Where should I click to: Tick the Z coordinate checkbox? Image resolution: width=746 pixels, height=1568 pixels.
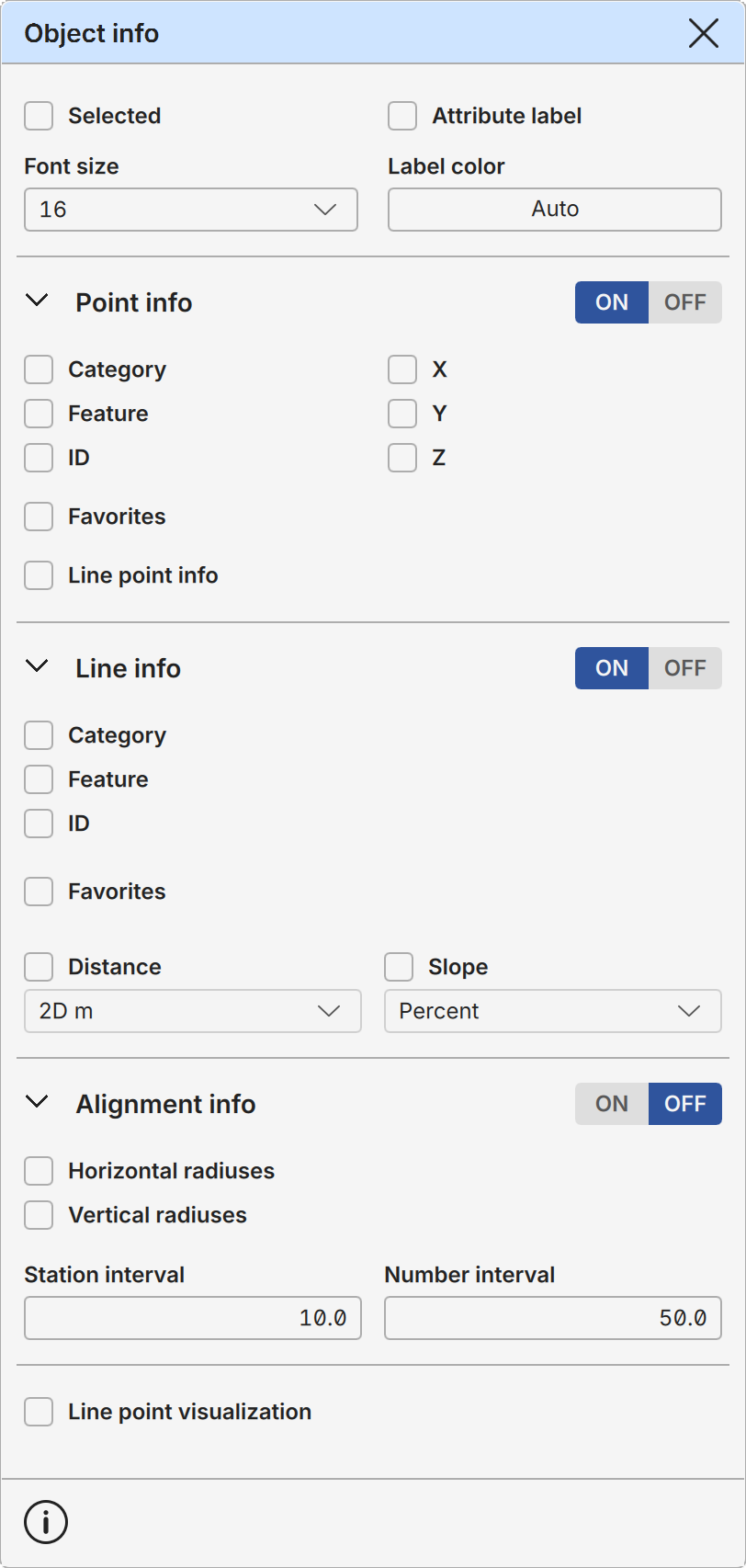[402, 458]
